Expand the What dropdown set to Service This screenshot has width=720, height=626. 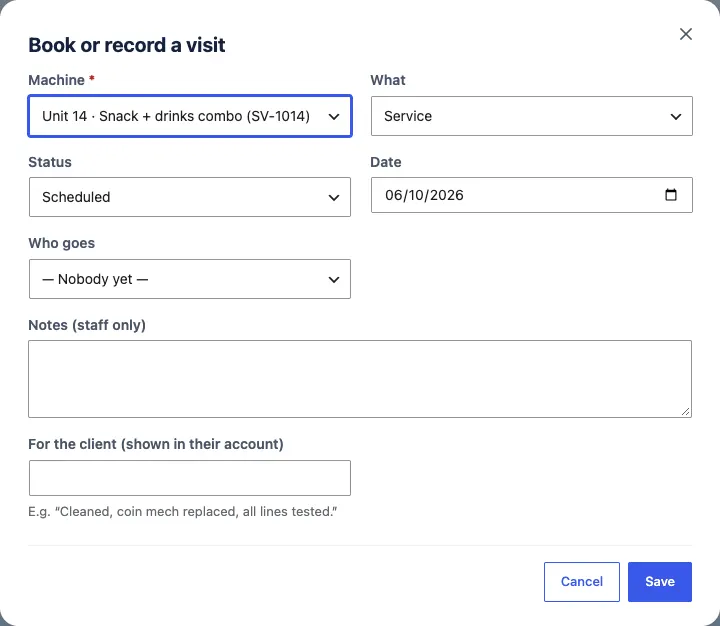[532, 116]
